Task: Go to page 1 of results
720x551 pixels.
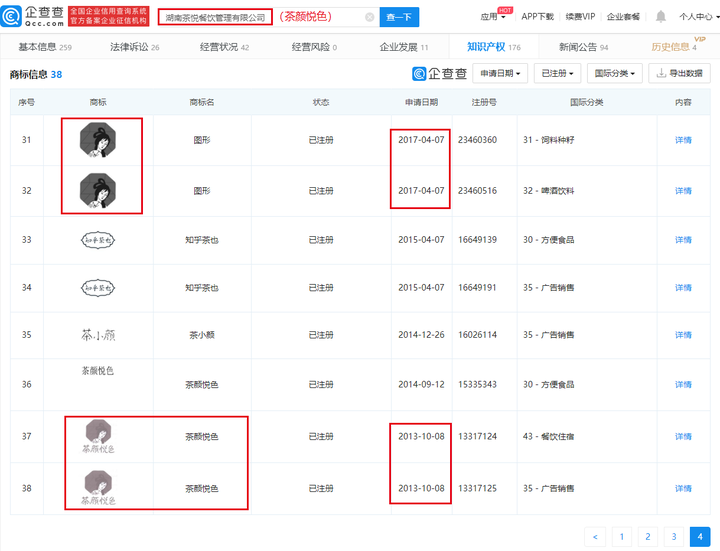Action: 621,536
